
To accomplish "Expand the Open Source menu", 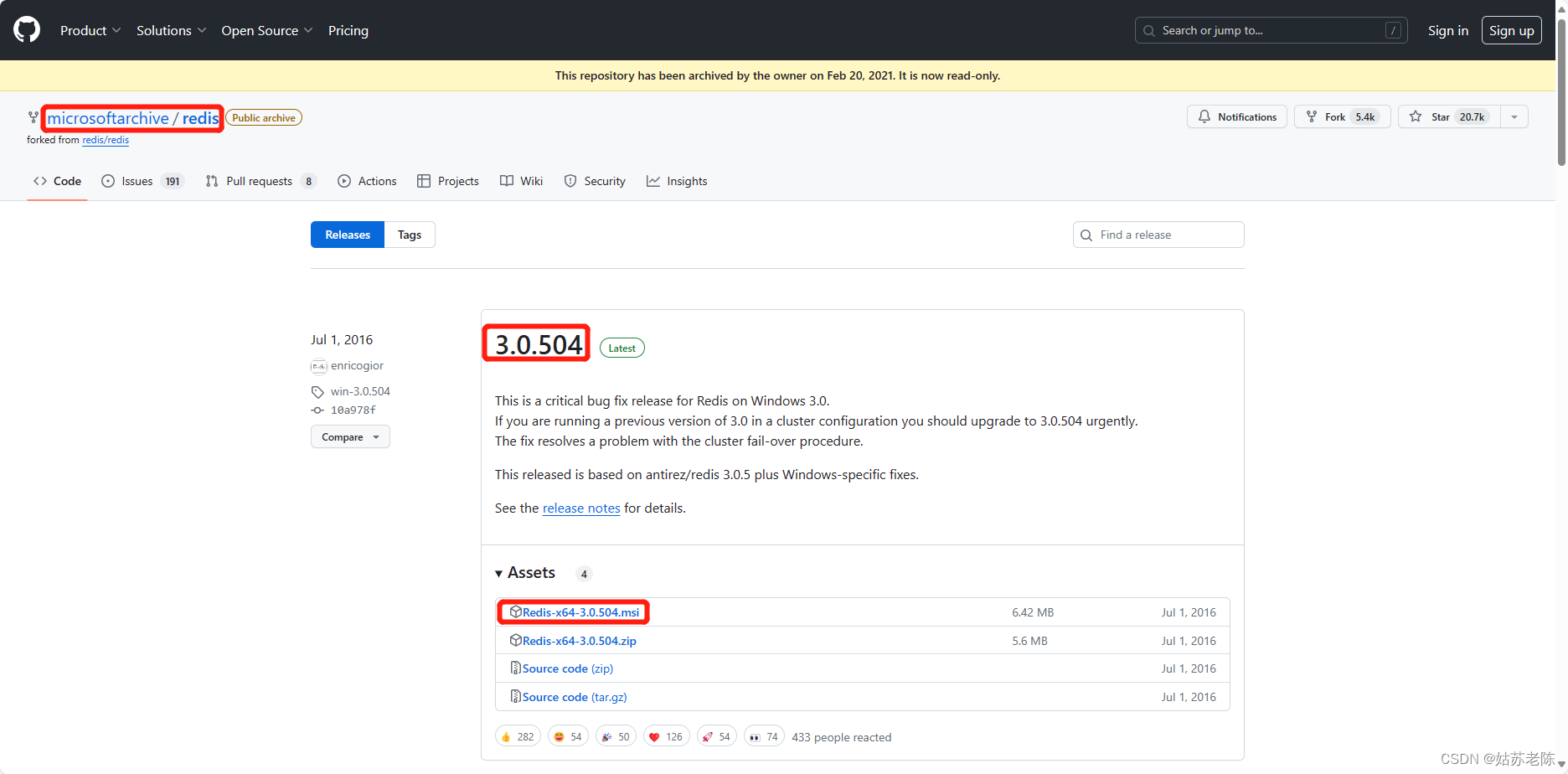I will point(267,30).
